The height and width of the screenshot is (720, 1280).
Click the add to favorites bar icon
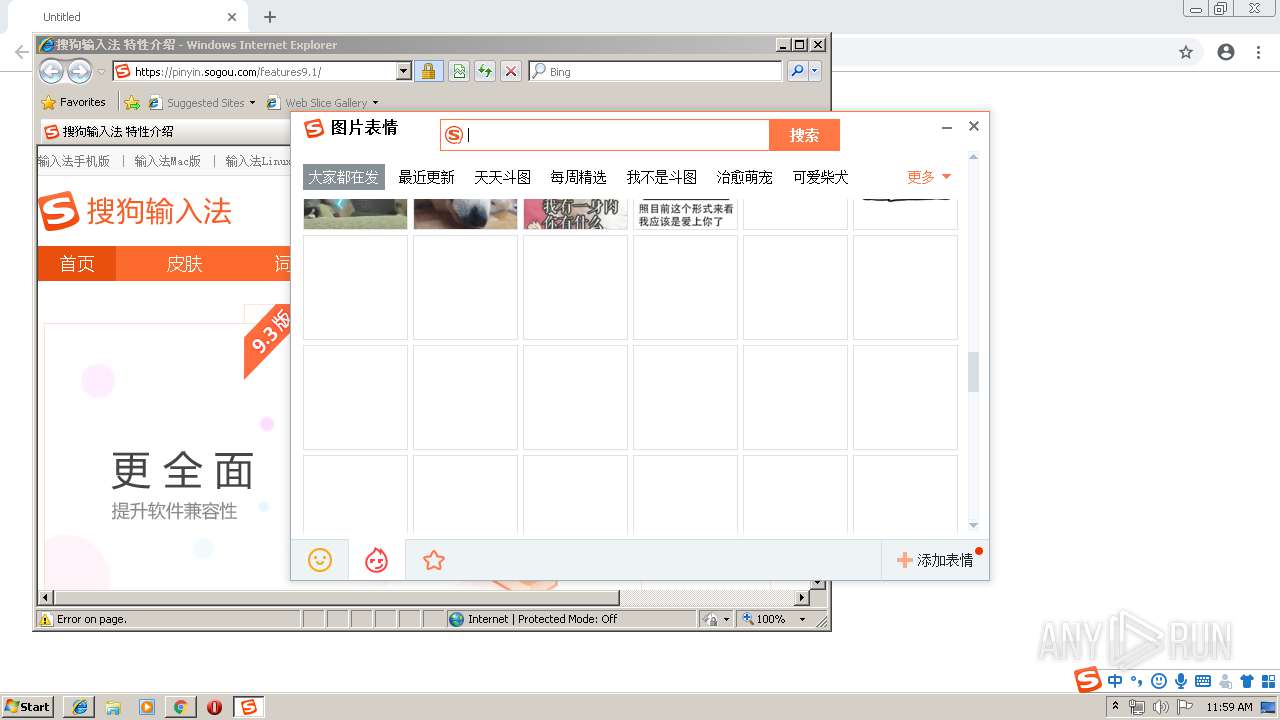tap(131, 102)
